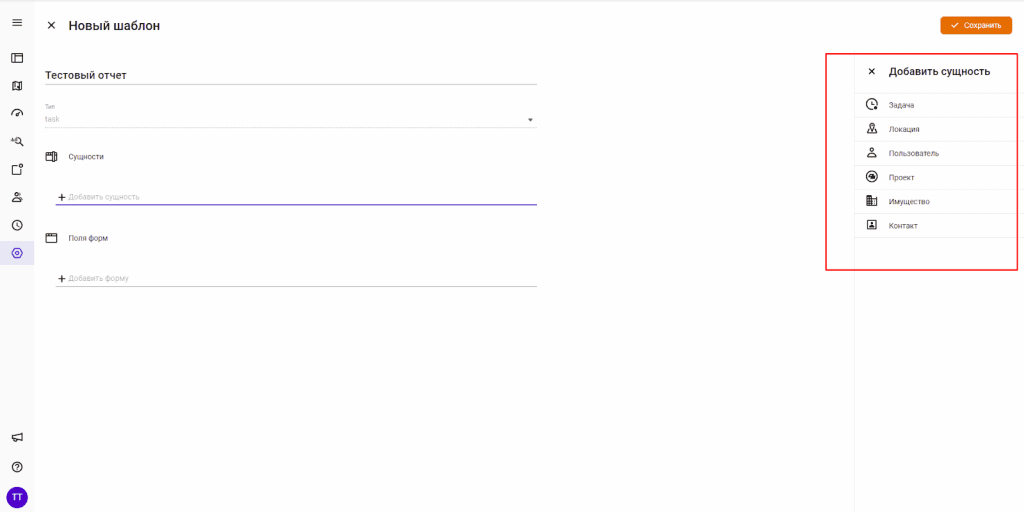Open the users icon in the sidebar
Viewport: 1024px width, 512px height.
pos(17,197)
